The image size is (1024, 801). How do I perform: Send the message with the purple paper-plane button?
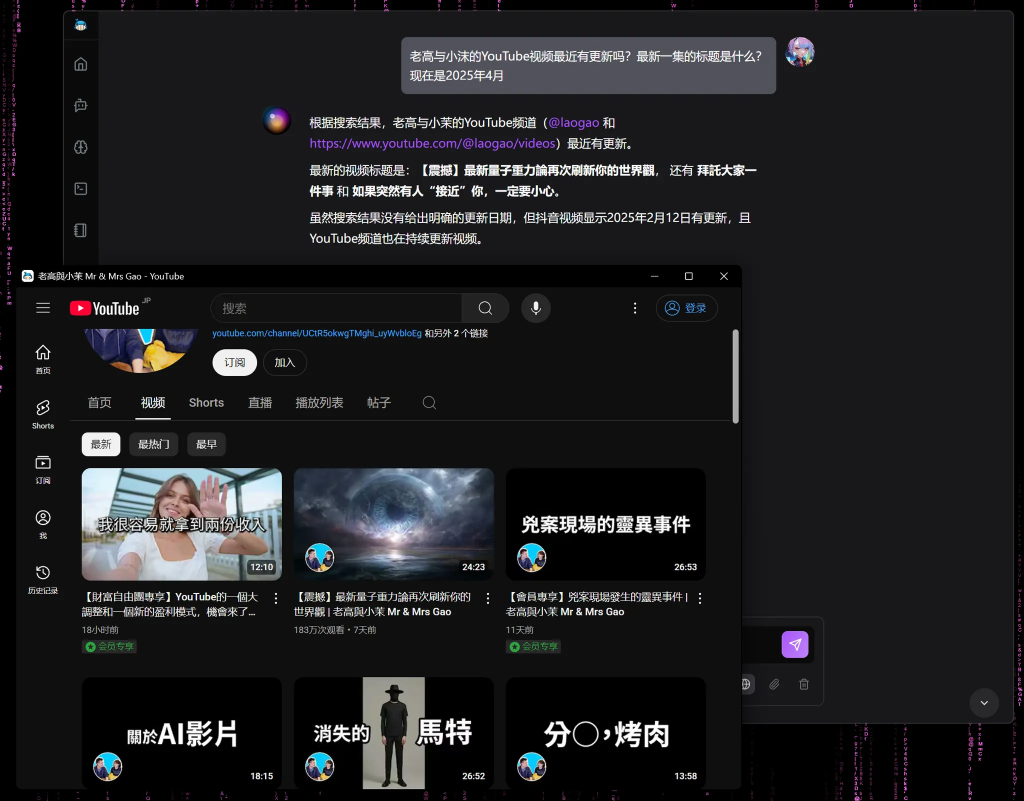(x=795, y=644)
